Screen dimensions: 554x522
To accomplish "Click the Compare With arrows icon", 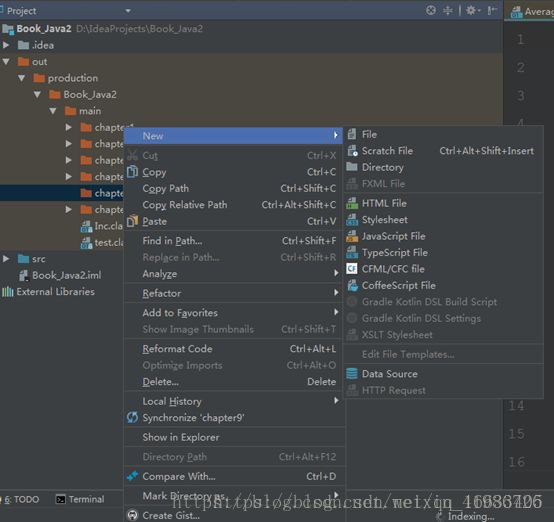I will [132, 476].
